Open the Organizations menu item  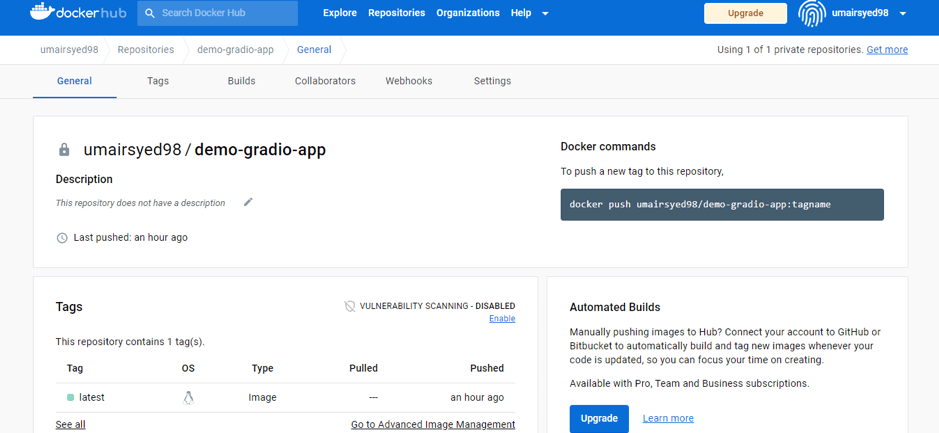pyautogui.click(x=468, y=13)
